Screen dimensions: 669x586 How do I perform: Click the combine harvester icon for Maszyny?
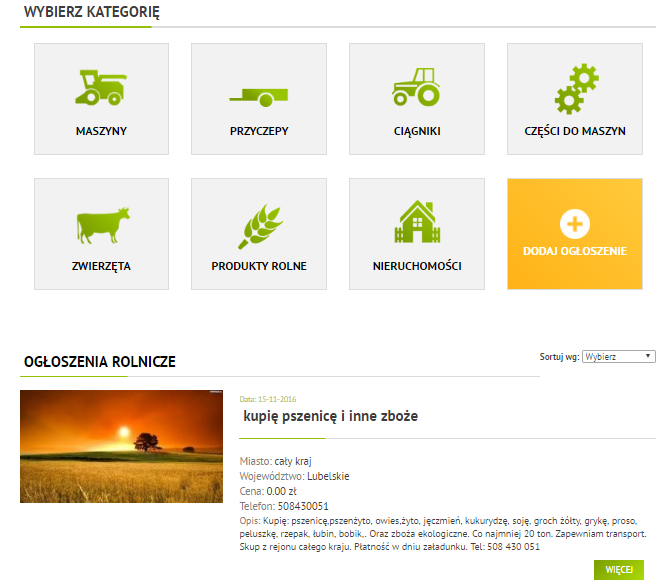coord(101,87)
